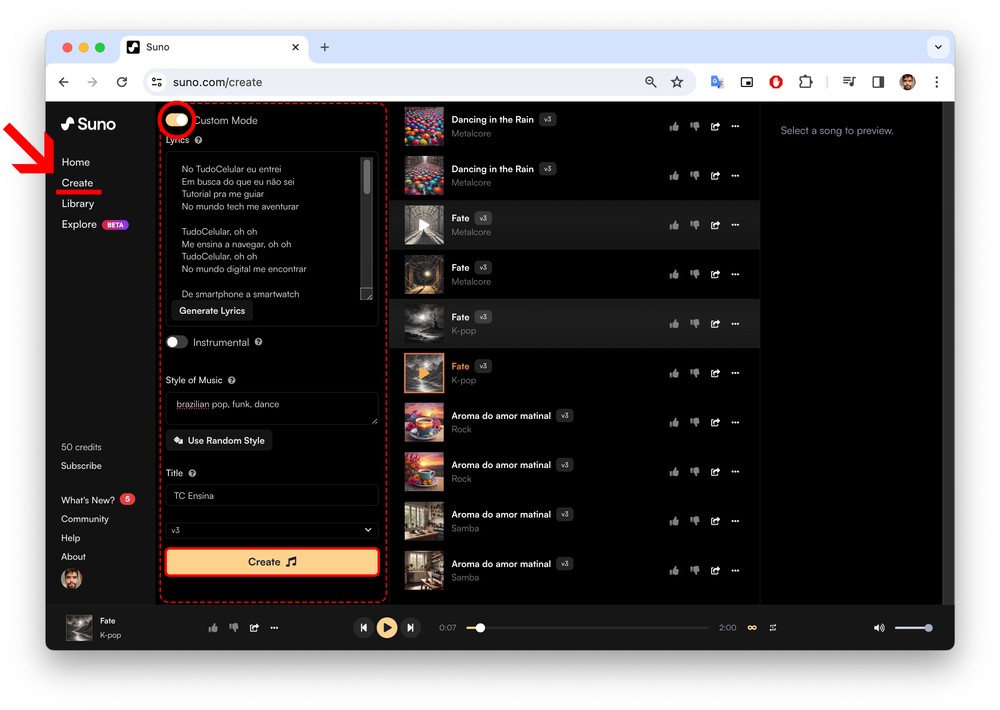
Task: Click the Generate Lyrics button
Action: (x=212, y=311)
